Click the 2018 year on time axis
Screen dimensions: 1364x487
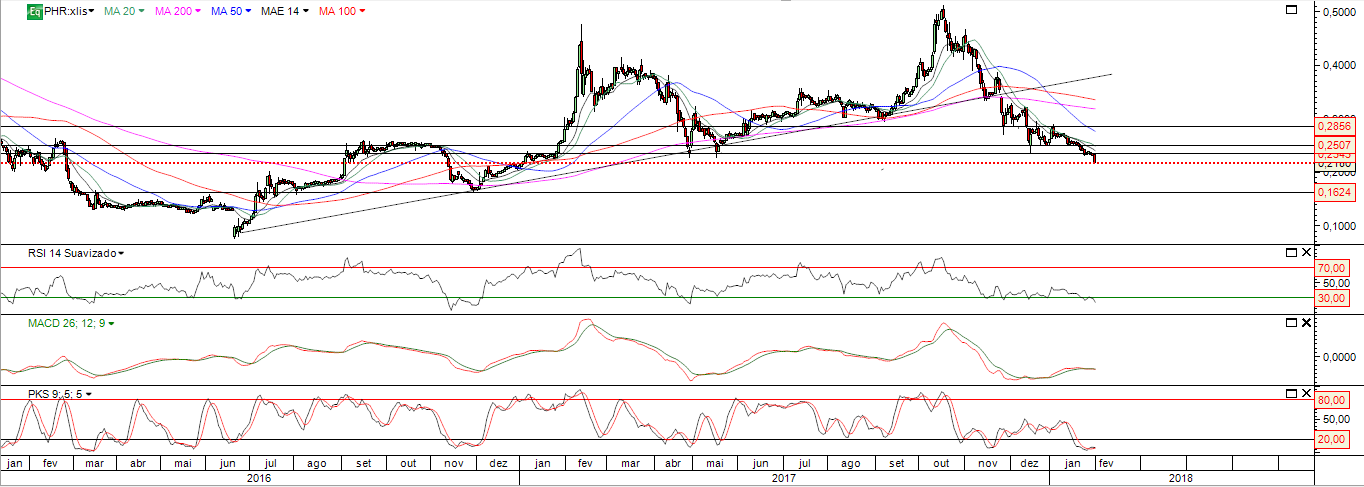tap(1180, 478)
